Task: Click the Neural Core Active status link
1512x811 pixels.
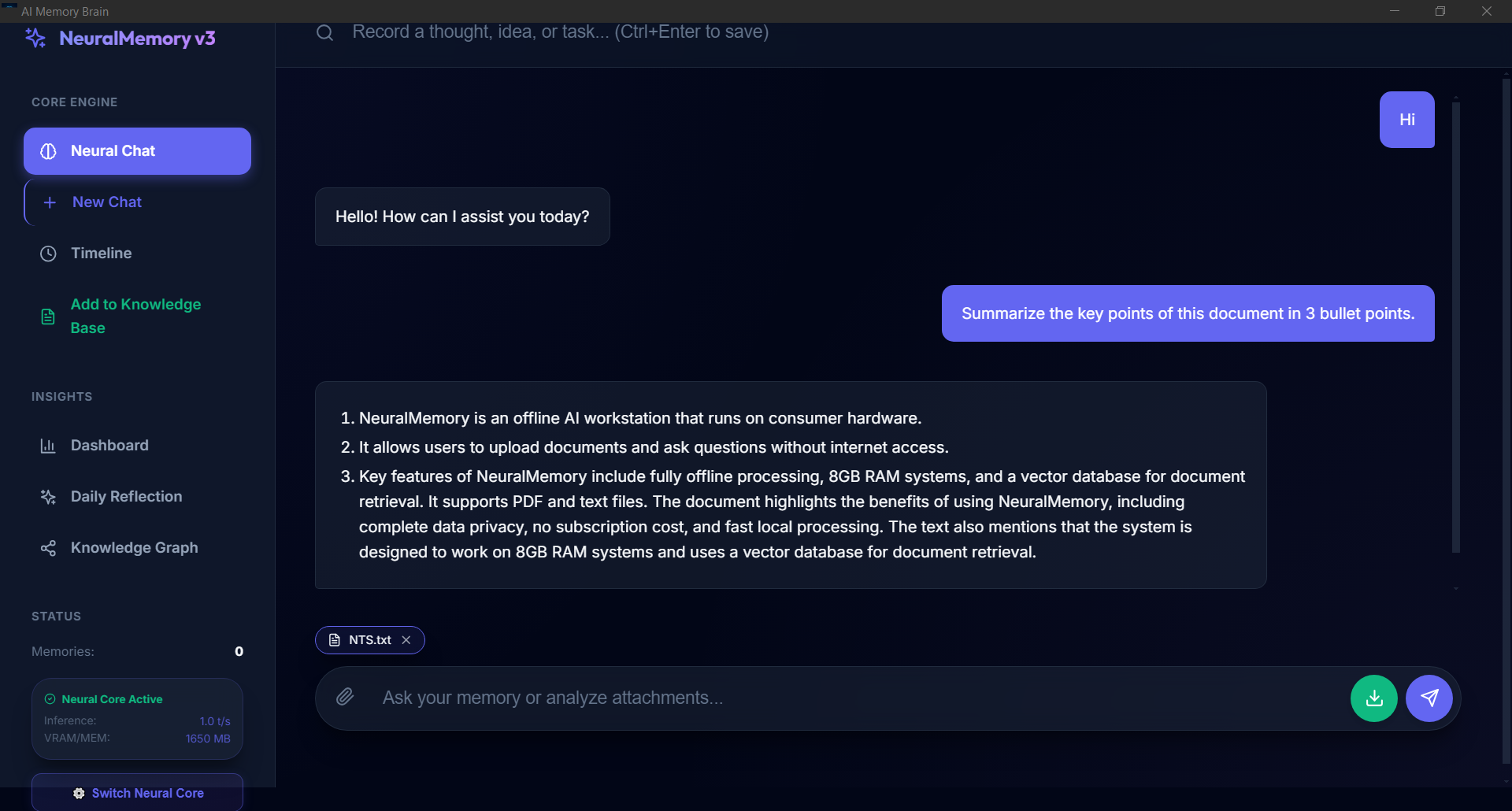Action: (112, 698)
